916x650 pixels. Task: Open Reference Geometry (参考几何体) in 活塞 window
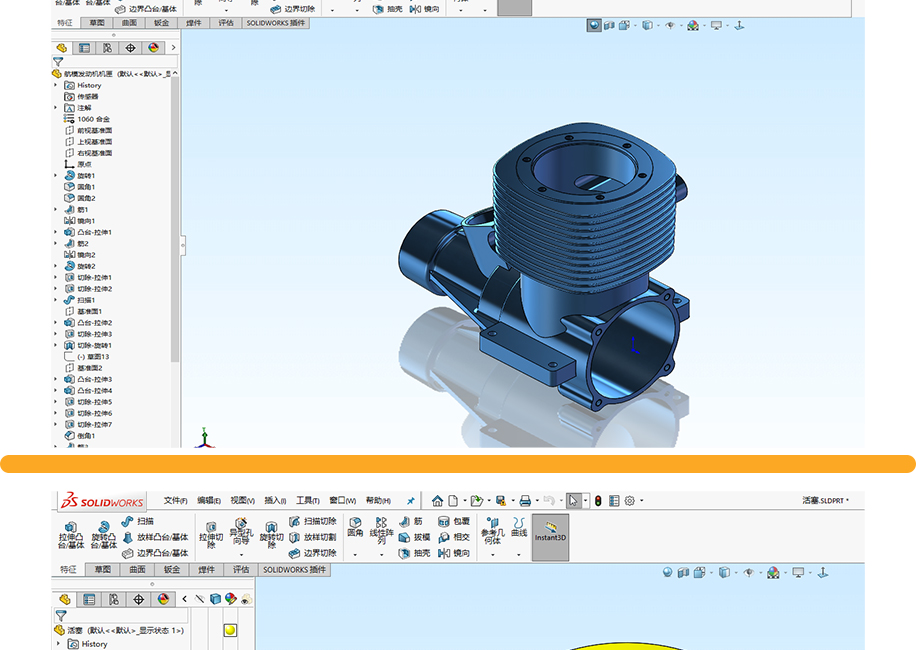pos(492,530)
